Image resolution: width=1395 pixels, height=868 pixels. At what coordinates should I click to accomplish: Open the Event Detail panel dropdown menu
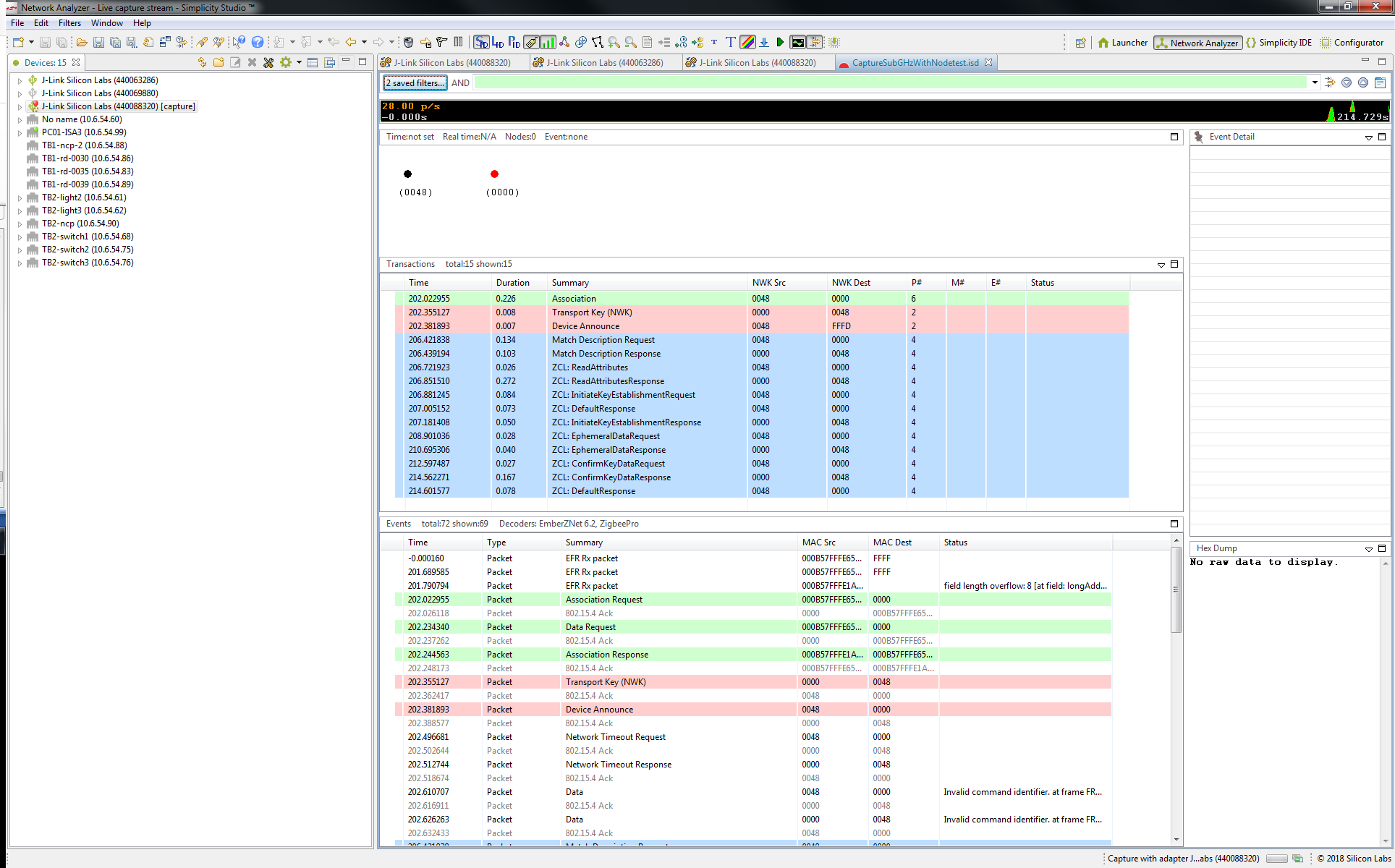click(x=1370, y=136)
